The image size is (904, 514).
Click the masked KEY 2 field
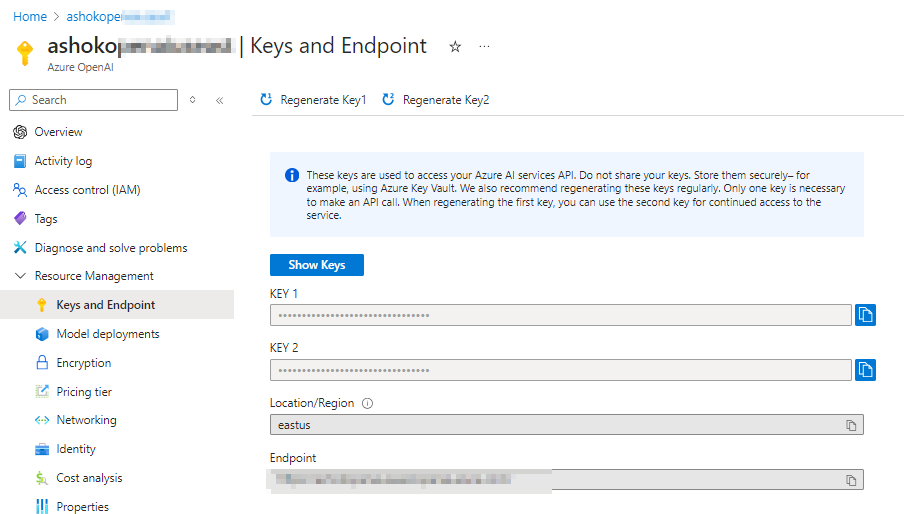click(560, 370)
